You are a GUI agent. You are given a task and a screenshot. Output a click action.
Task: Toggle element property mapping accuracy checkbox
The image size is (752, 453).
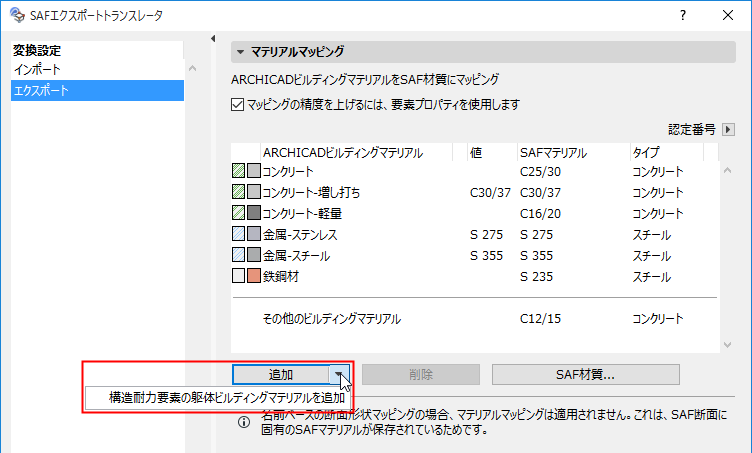[237, 105]
